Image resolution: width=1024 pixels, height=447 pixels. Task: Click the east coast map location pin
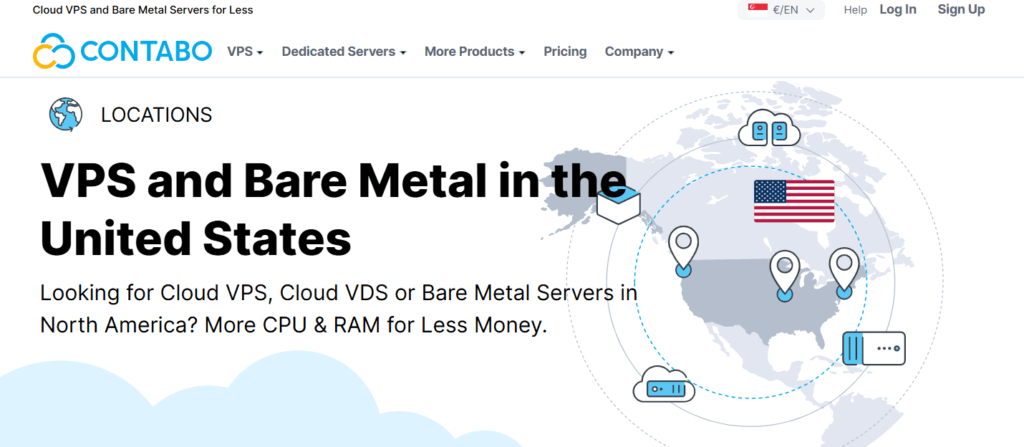click(x=844, y=270)
